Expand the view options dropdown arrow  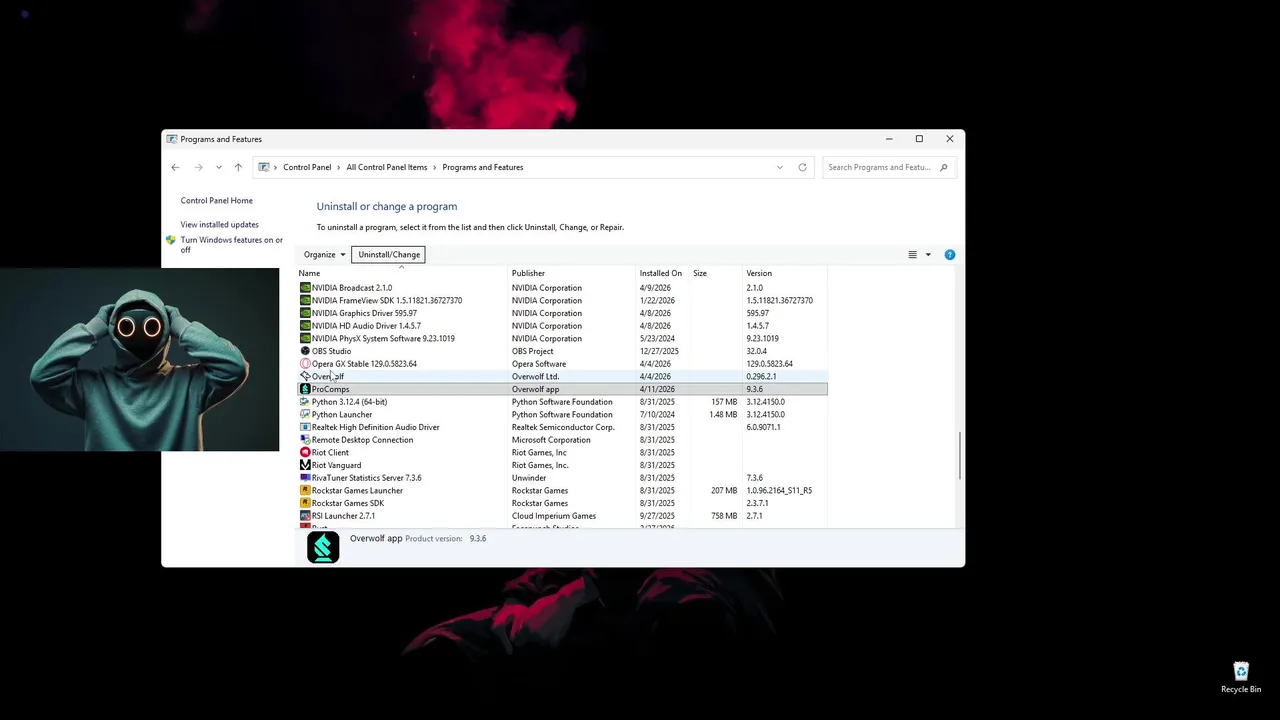pos(928,254)
